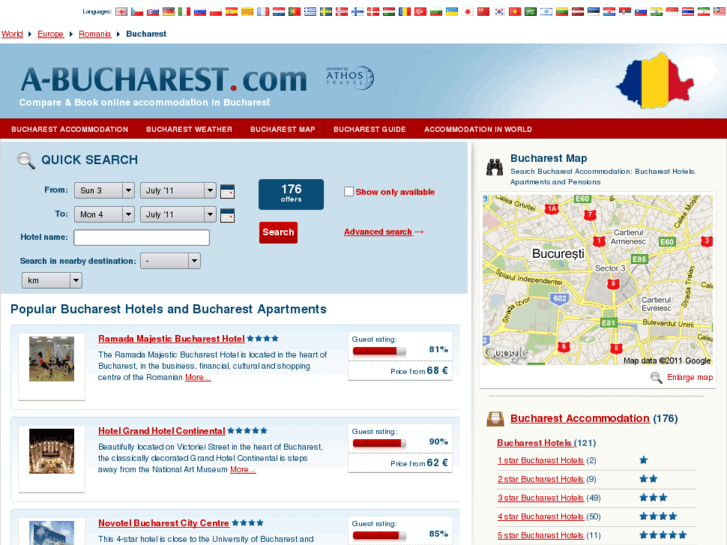This screenshot has height=545, width=727.
Task: Pick the Turkish flag language
Action: (421, 12)
